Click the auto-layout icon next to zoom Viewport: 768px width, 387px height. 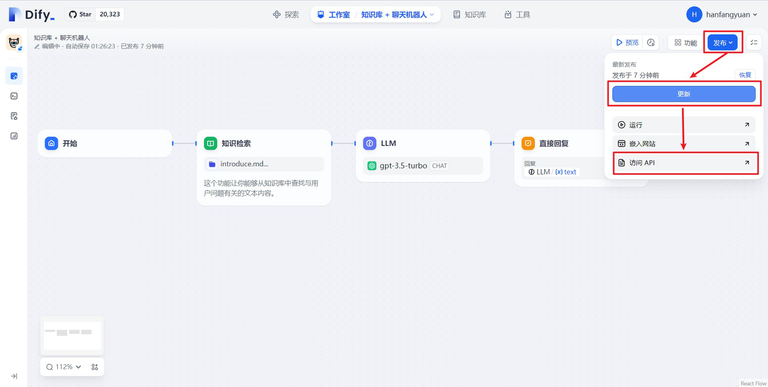(x=95, y=366)
